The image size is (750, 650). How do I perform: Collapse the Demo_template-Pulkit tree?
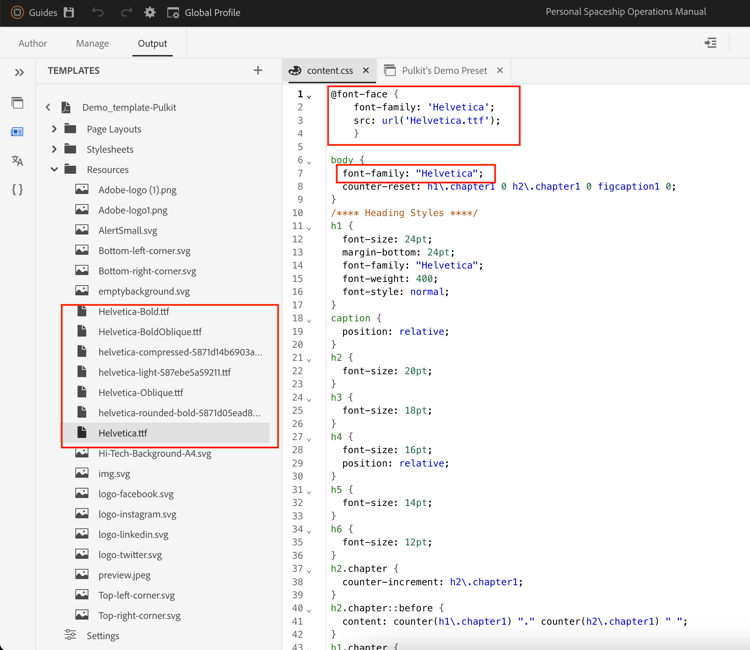pos(48,107)
